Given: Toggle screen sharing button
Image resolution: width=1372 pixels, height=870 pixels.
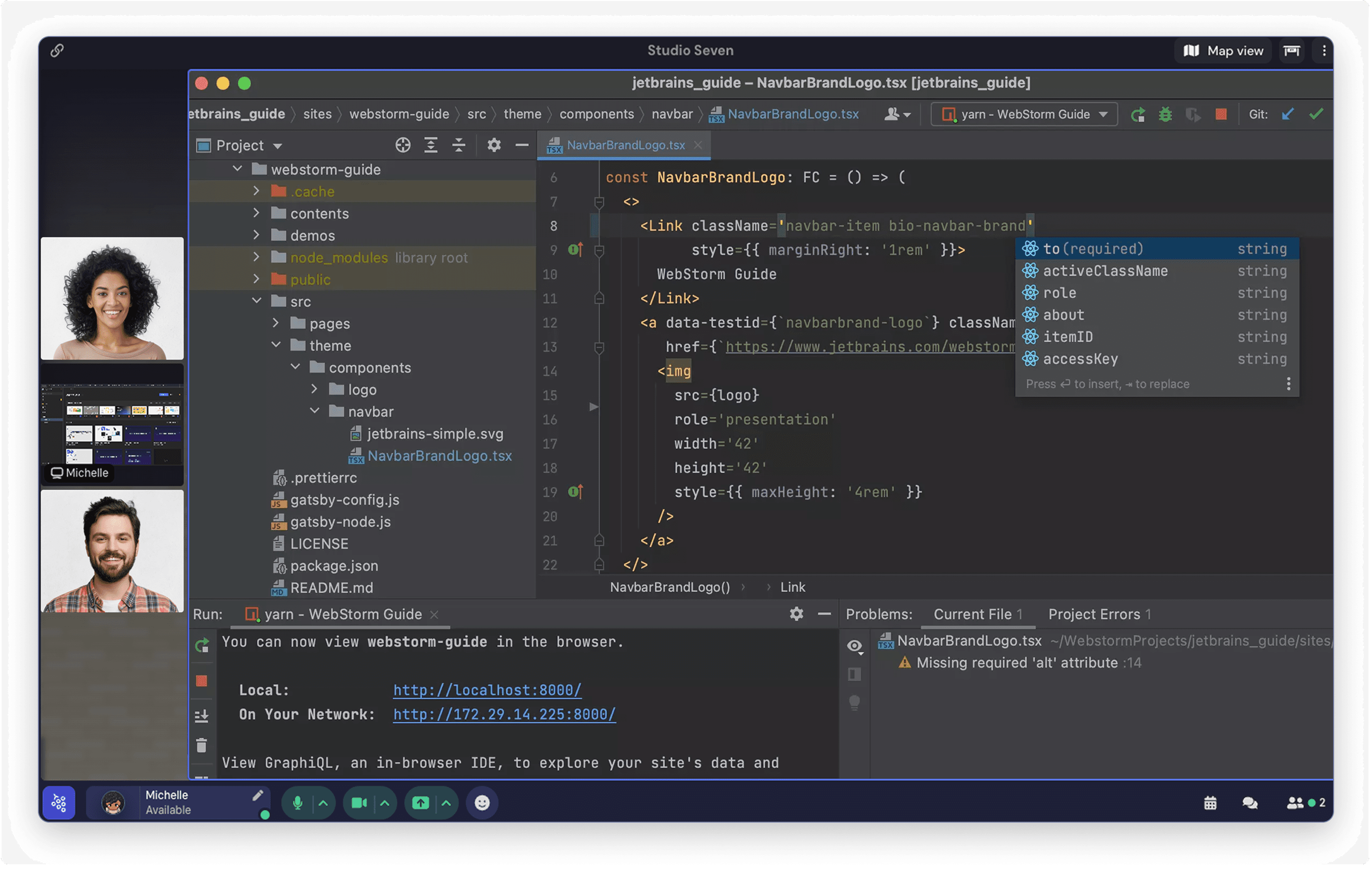Looking at the screenshot, I should click(421, 803).
